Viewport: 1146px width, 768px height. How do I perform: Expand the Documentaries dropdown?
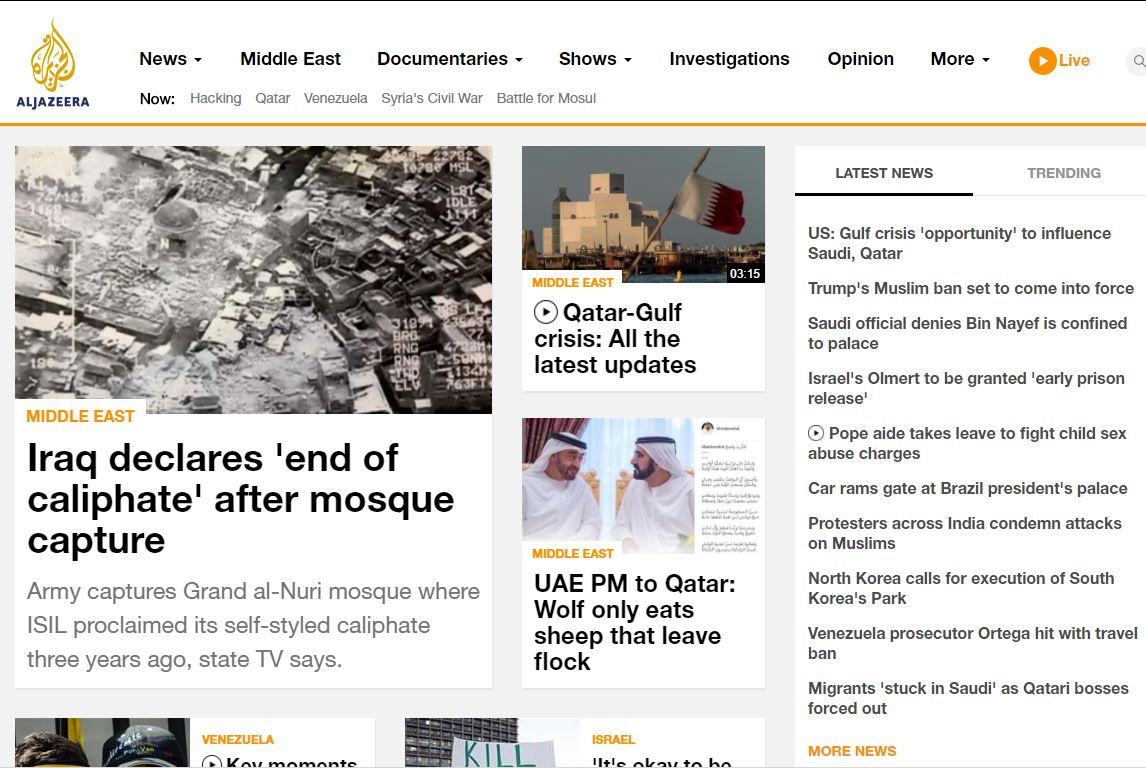click(449, 59)
